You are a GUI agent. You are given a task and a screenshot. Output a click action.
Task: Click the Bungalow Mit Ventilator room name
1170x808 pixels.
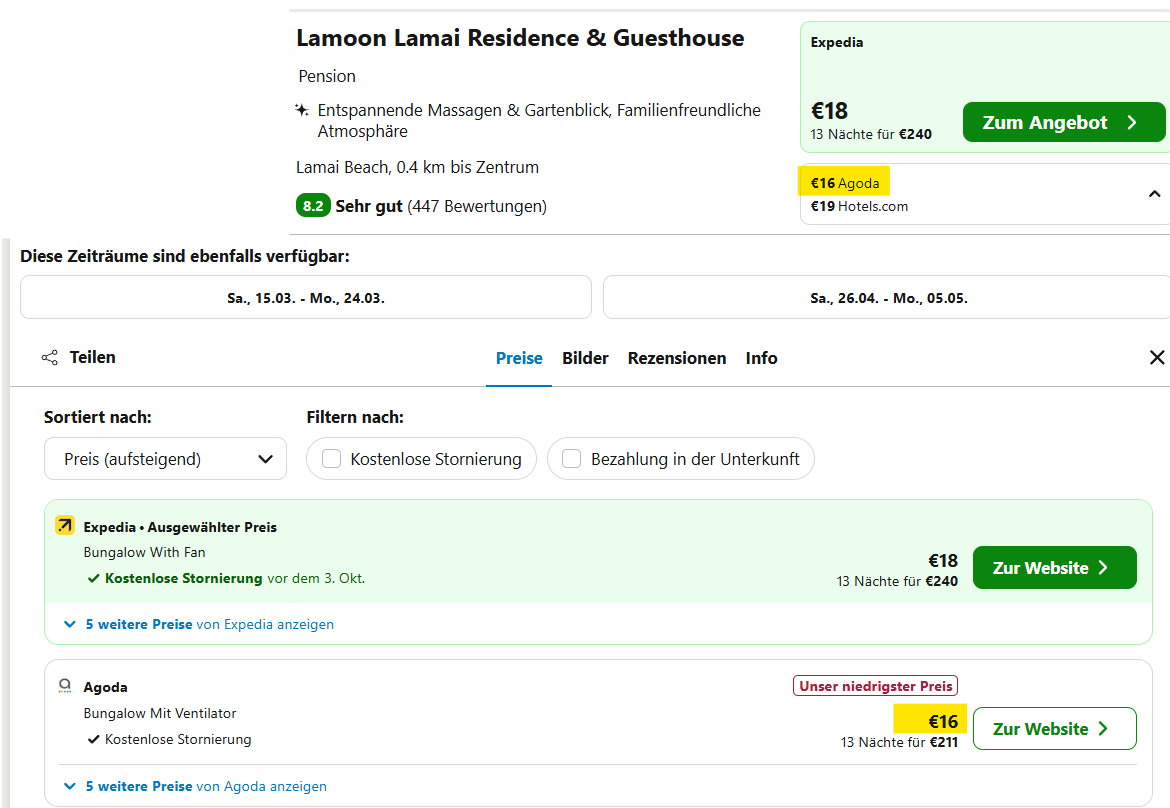160,713
